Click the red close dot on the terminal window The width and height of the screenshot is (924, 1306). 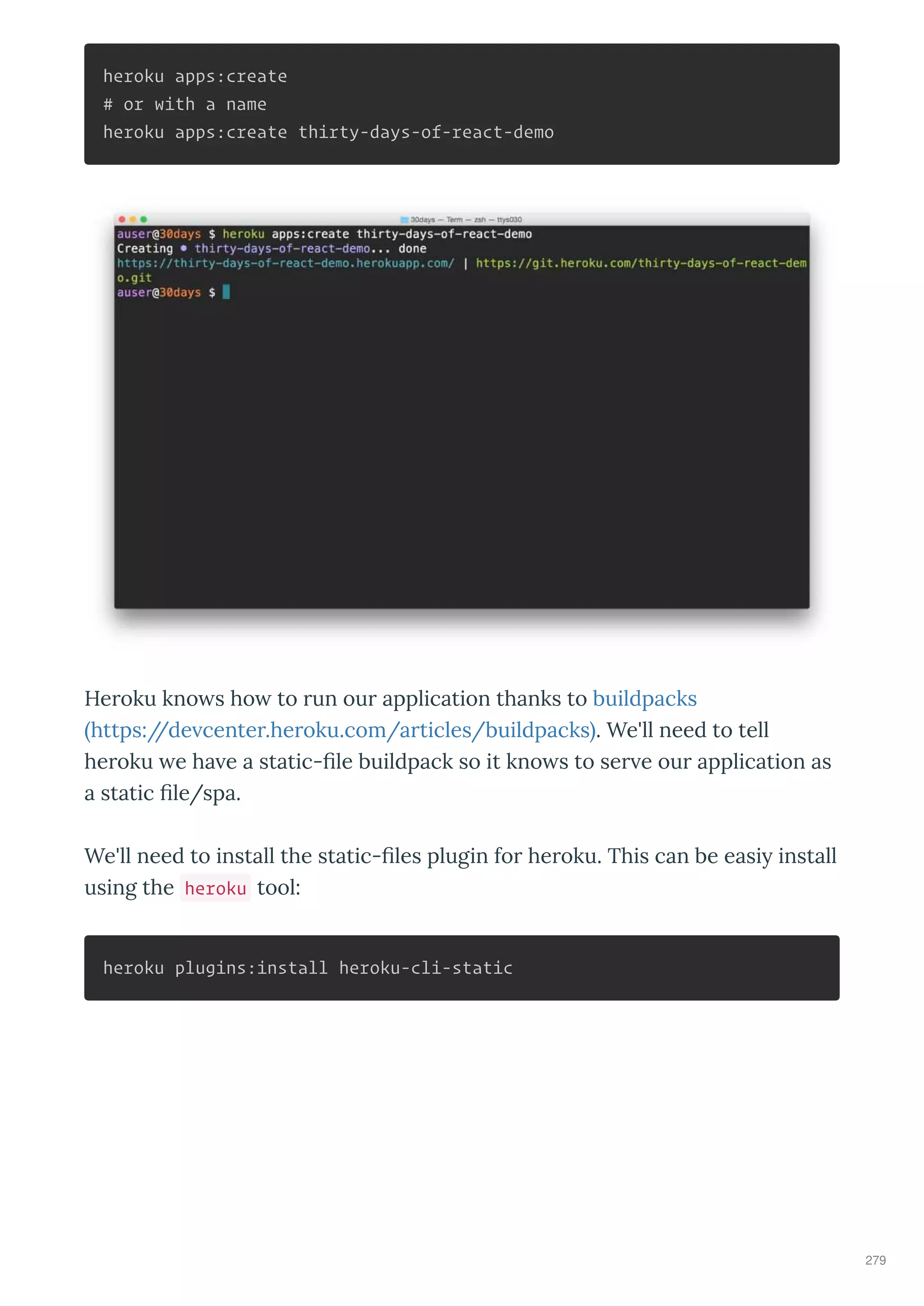click(x=122, y=219)
